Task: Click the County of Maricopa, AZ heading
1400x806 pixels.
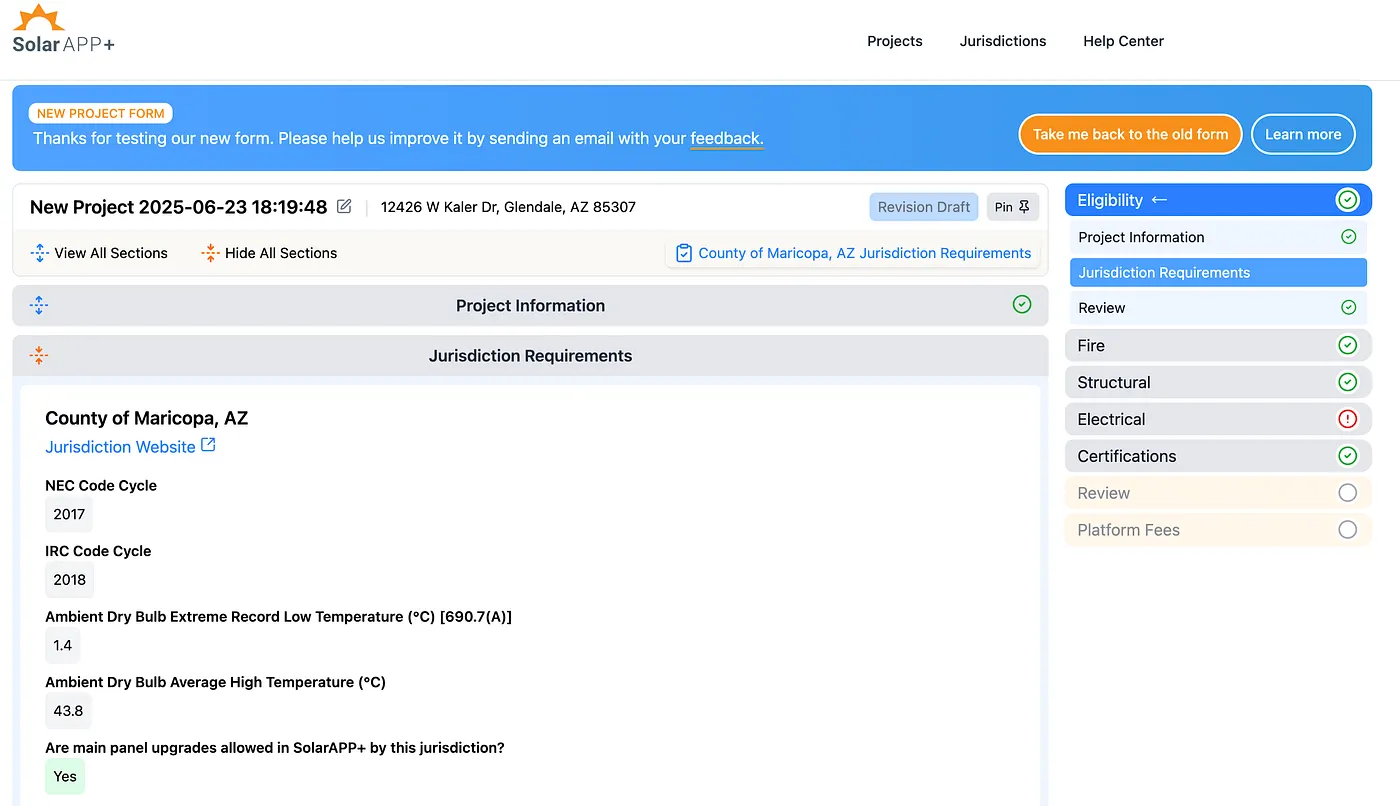Action: click(x=146, y=418)
